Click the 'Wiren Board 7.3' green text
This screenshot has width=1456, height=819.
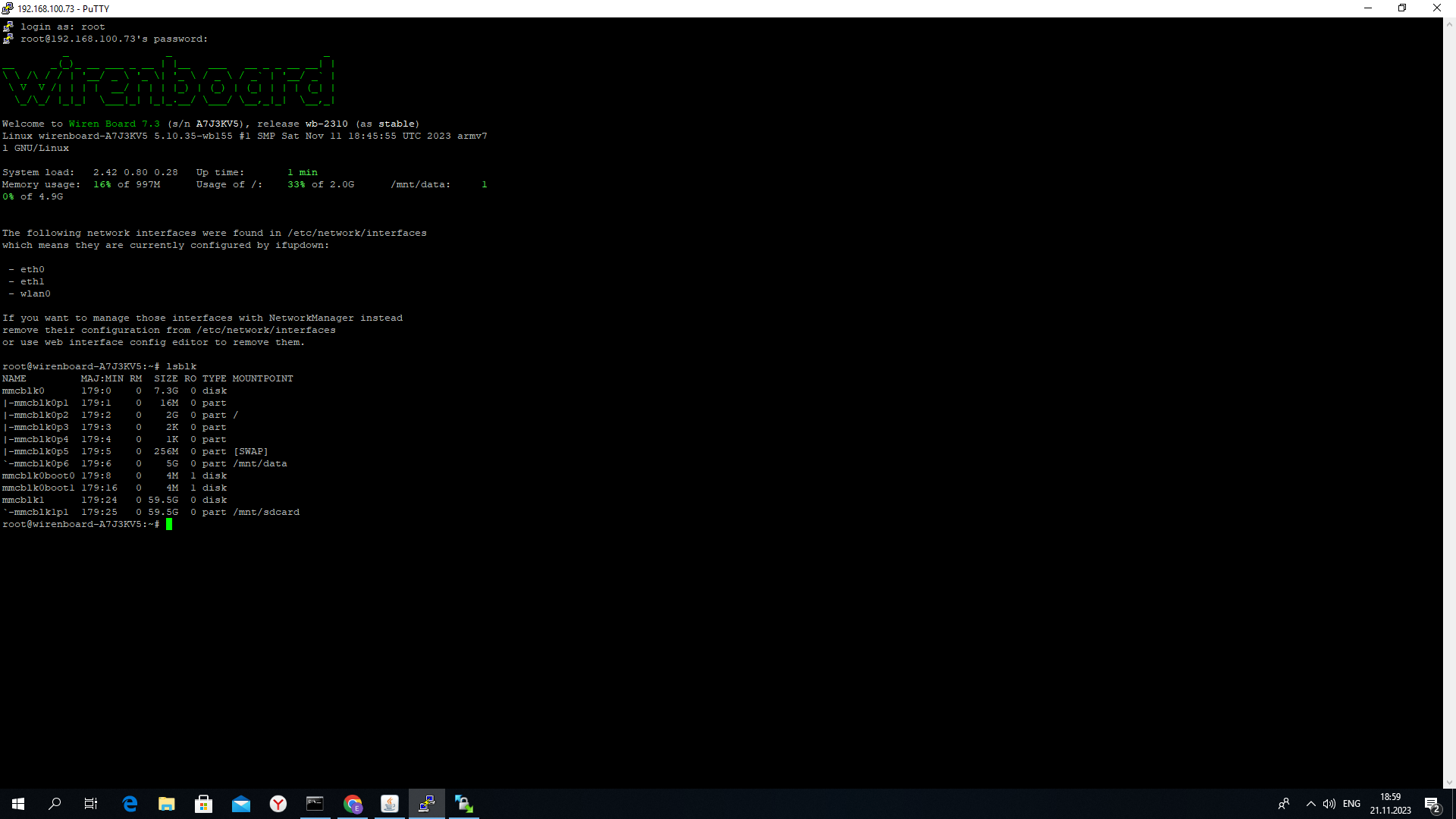115,124
